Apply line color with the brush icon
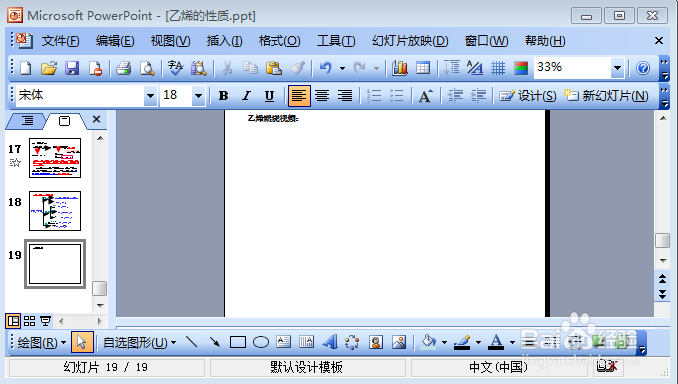678x384 pixels. 462,342
